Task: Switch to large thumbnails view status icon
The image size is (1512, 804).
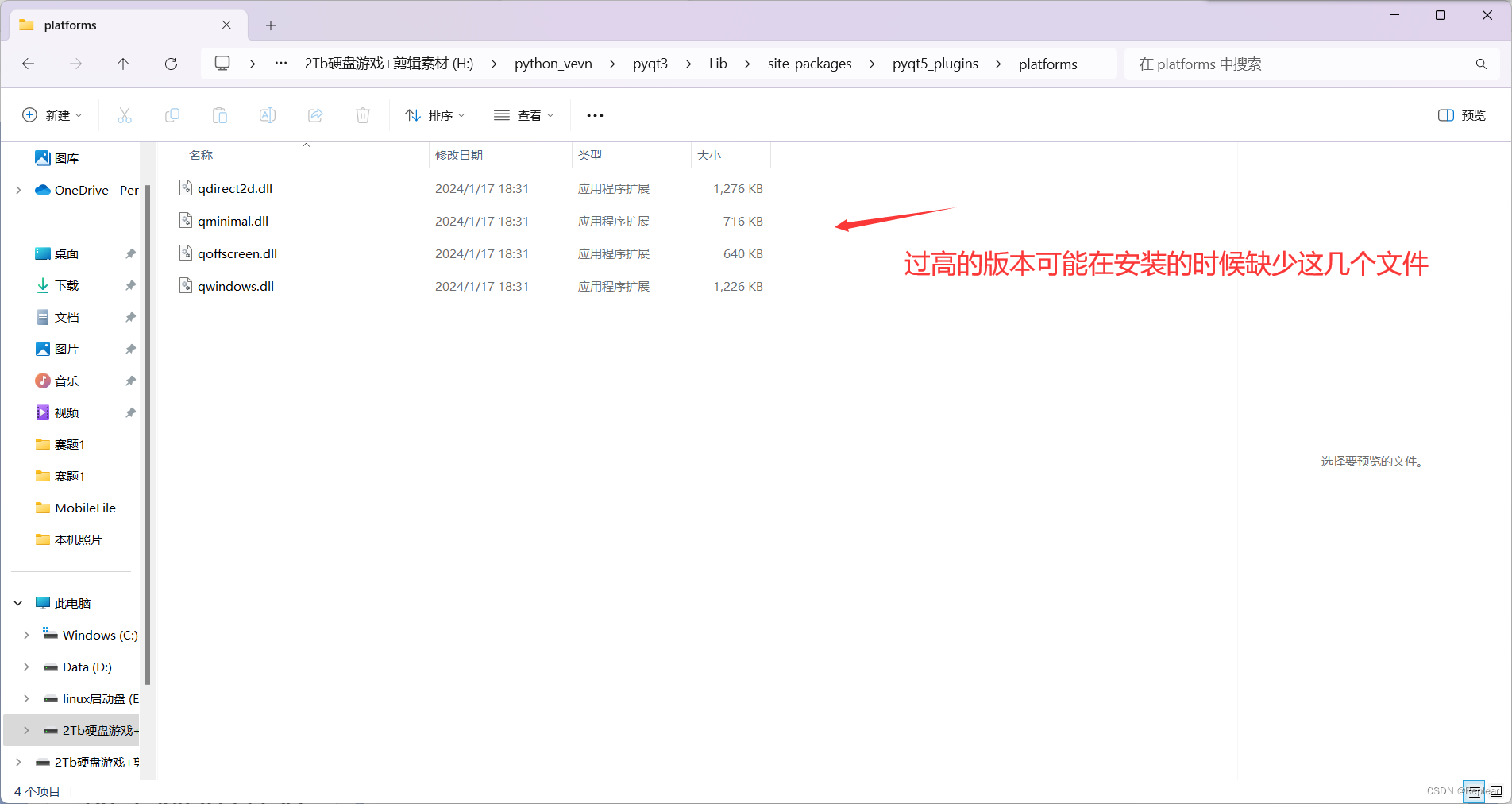Action: (1496, 791)
